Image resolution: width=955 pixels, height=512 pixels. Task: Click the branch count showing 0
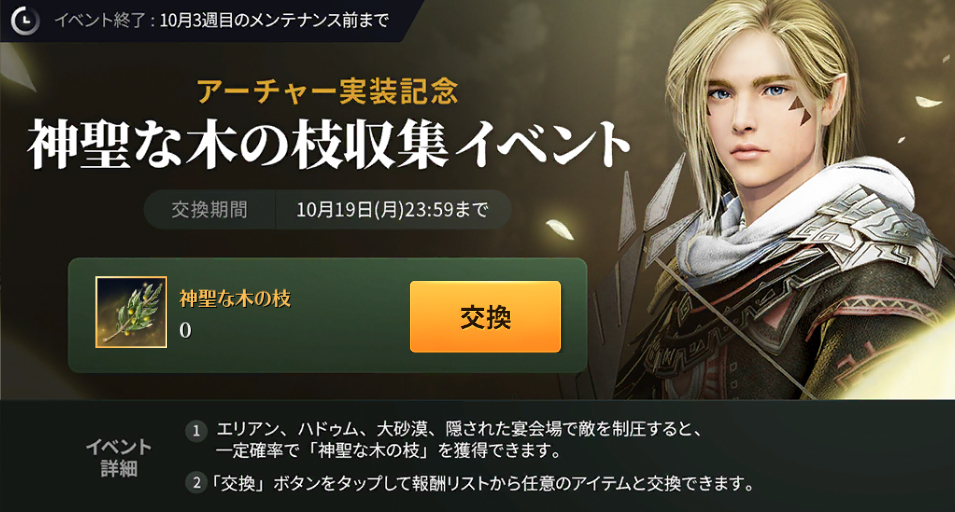[185, 331]
